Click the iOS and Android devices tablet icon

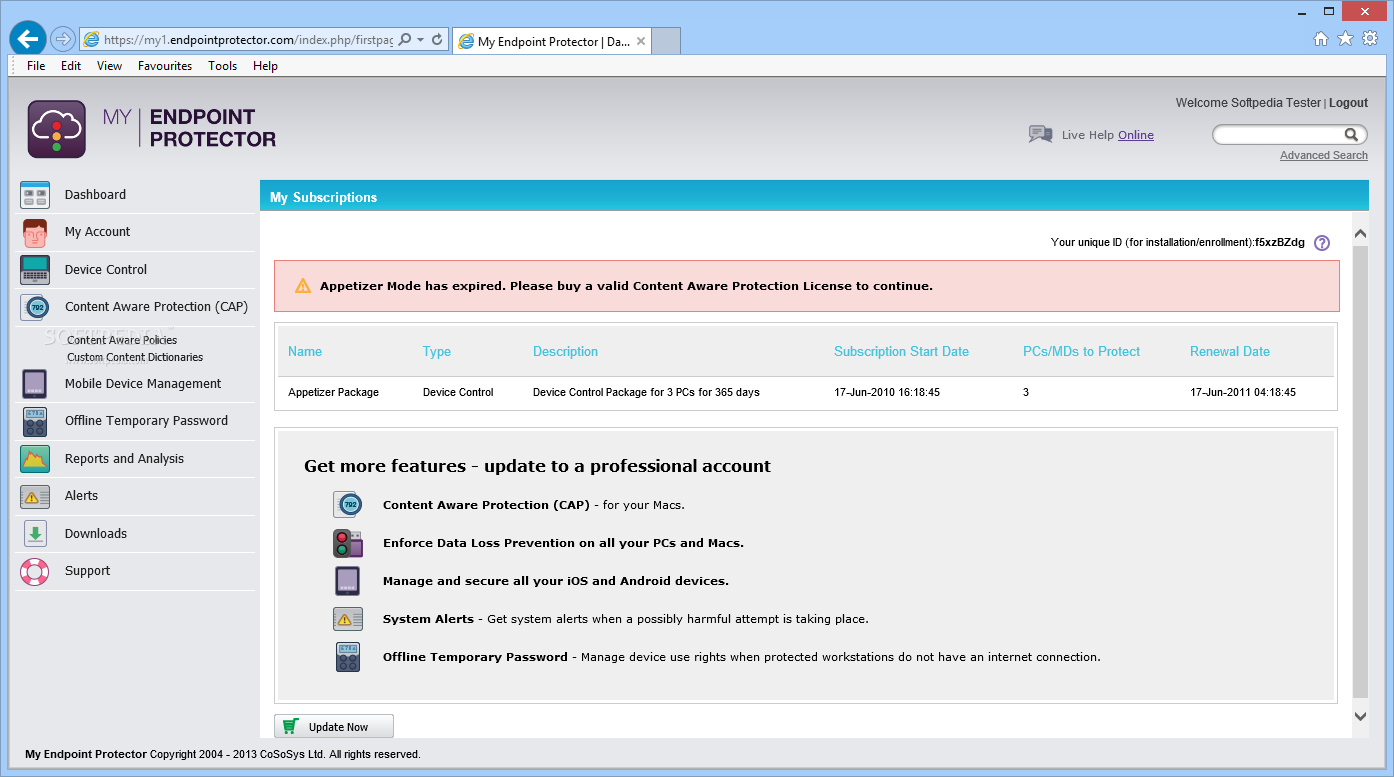tap(348, 581)
